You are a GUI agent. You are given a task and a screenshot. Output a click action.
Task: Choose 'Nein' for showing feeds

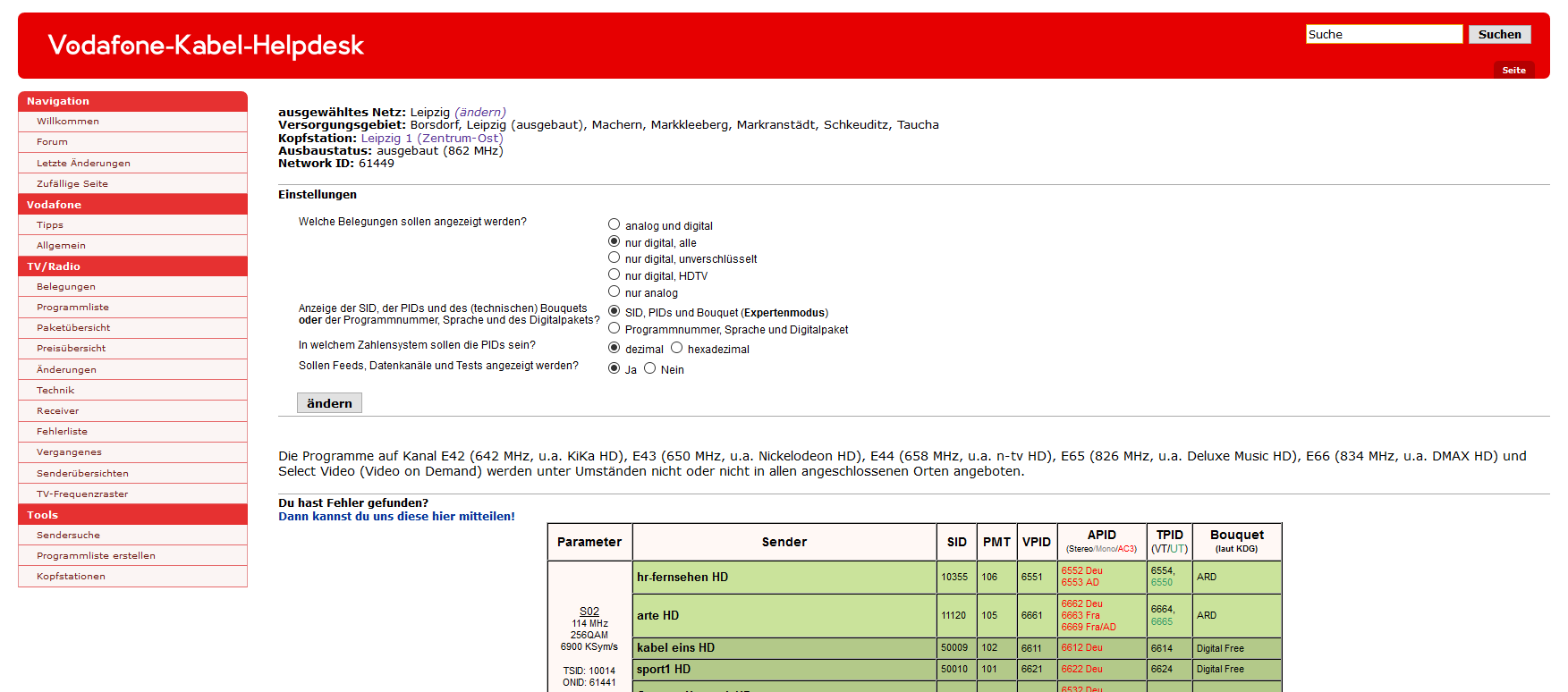(649, 368)
